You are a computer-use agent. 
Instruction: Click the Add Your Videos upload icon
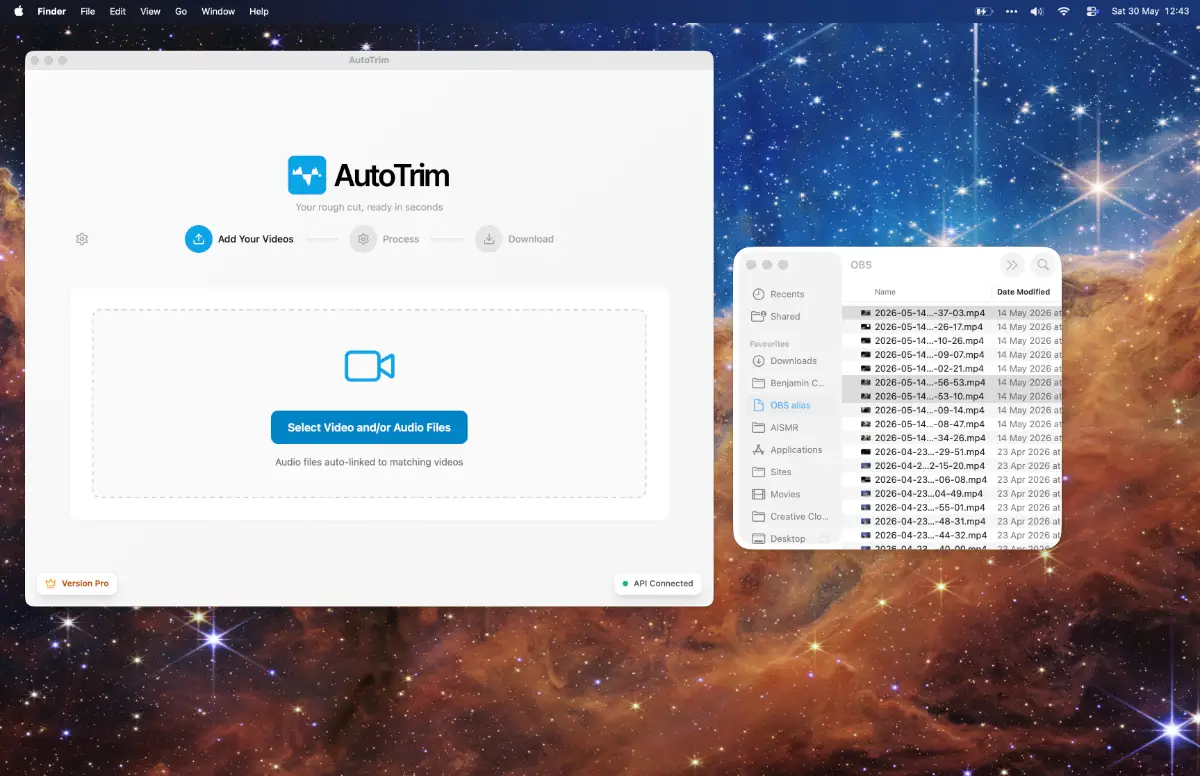tap(199, 239)
